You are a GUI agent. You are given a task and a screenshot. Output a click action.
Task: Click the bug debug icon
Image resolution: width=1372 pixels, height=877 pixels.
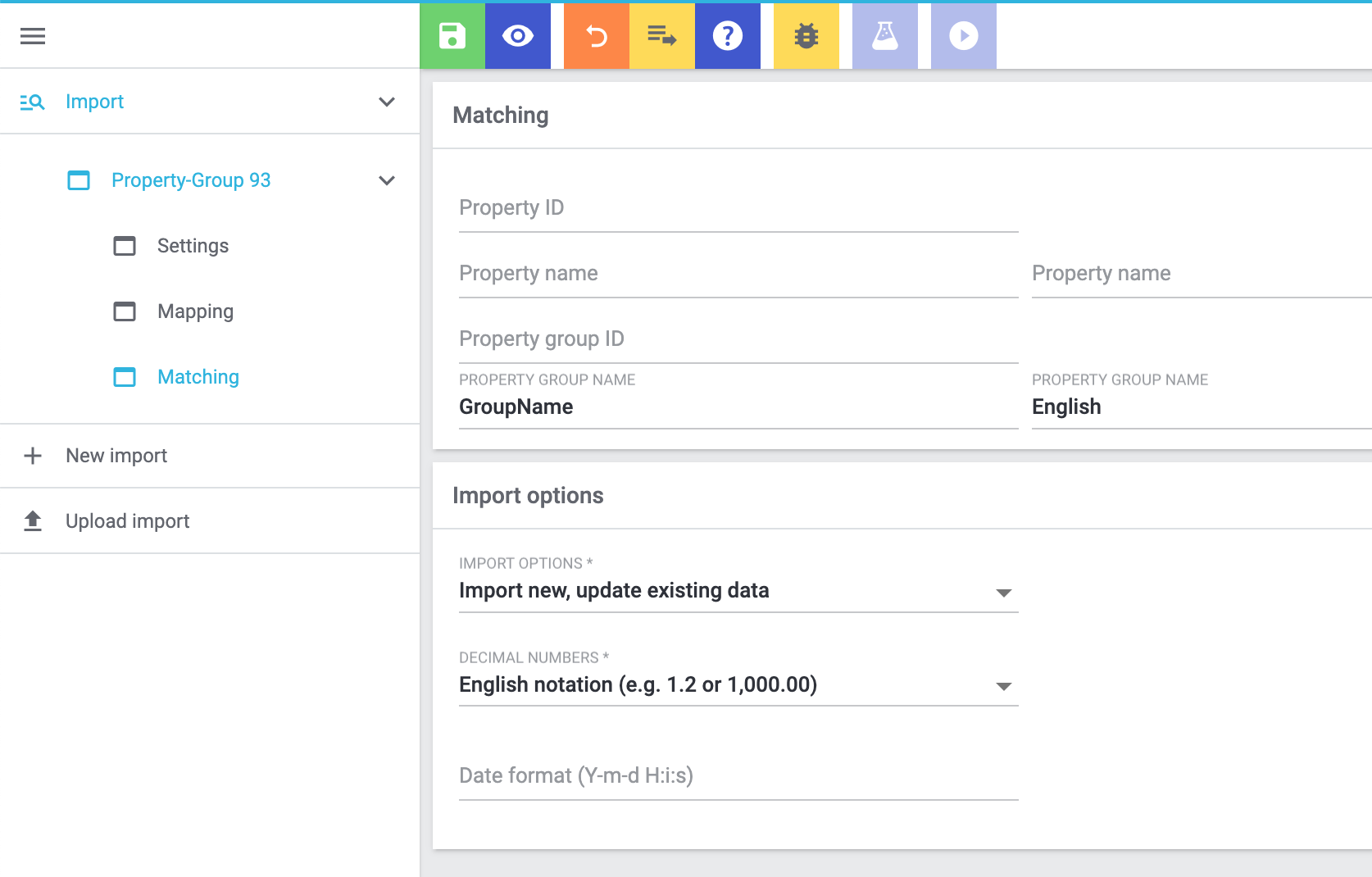(806, 36)
